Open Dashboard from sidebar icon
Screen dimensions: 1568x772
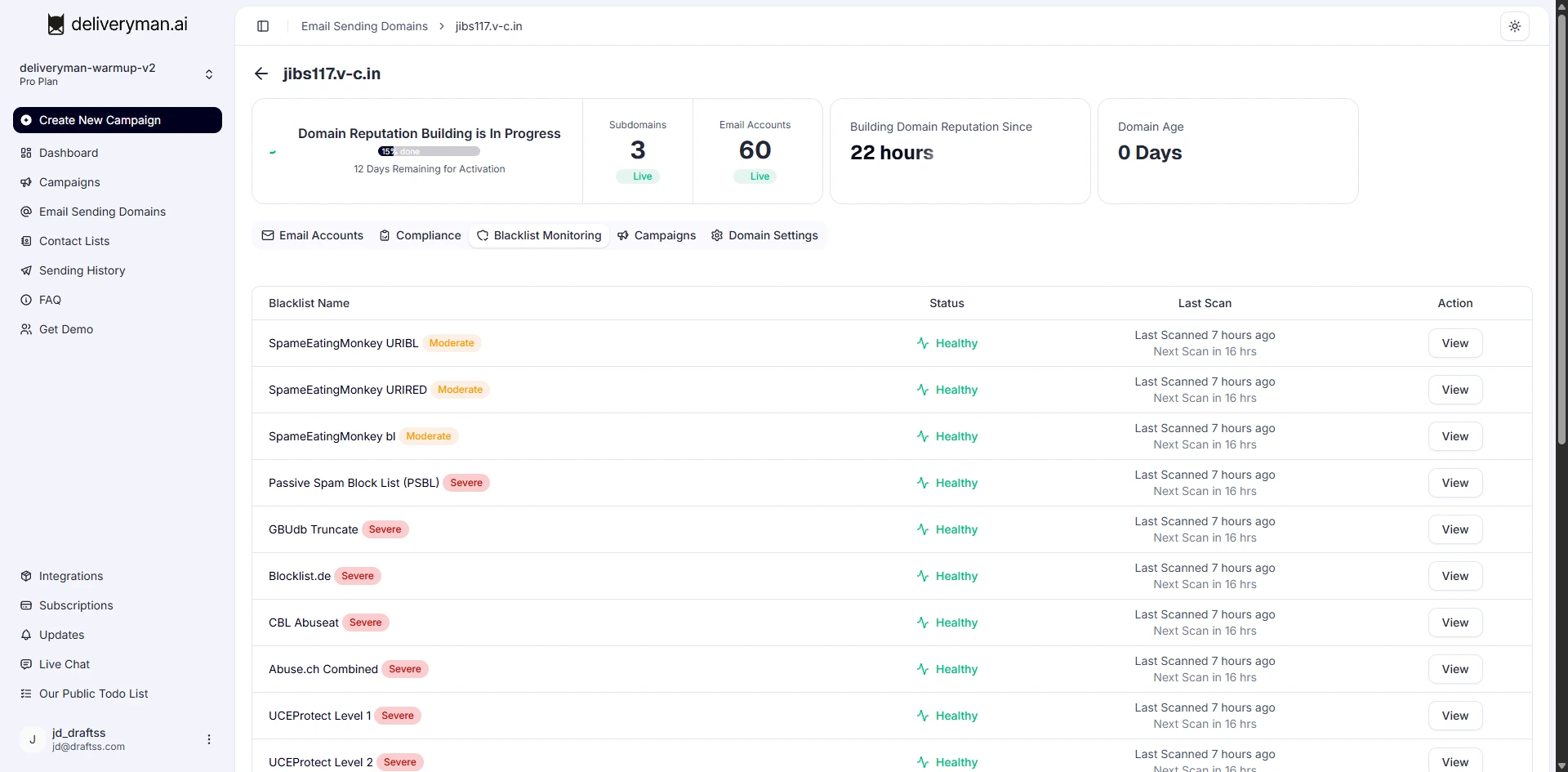[26, 153]
